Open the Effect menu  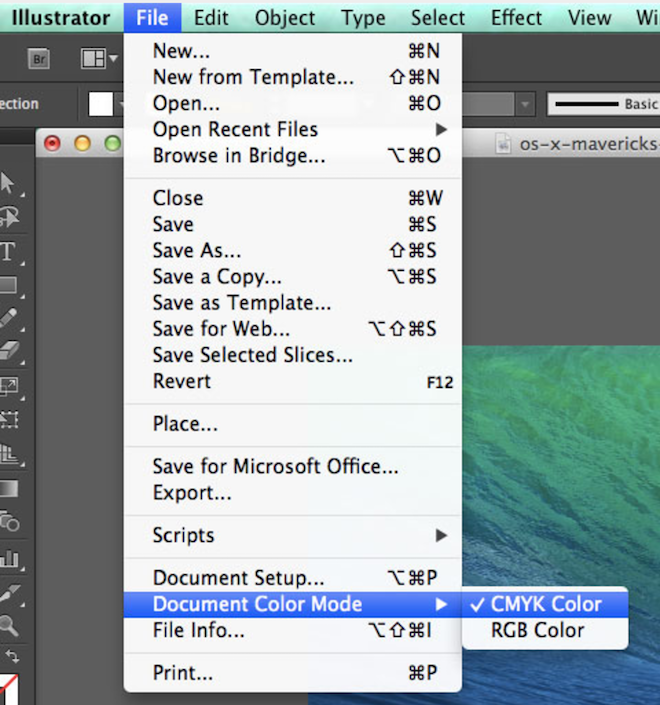[x=516, y=18]
